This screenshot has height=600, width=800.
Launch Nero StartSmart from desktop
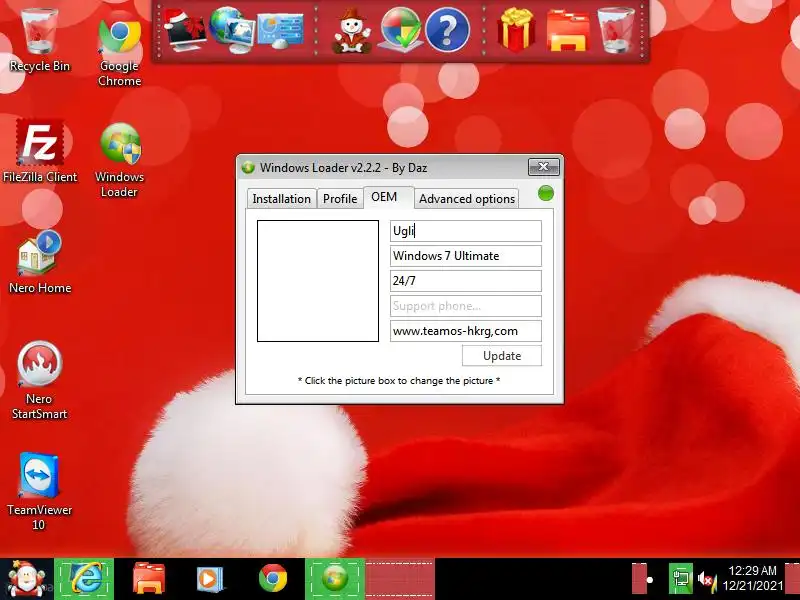39,380
